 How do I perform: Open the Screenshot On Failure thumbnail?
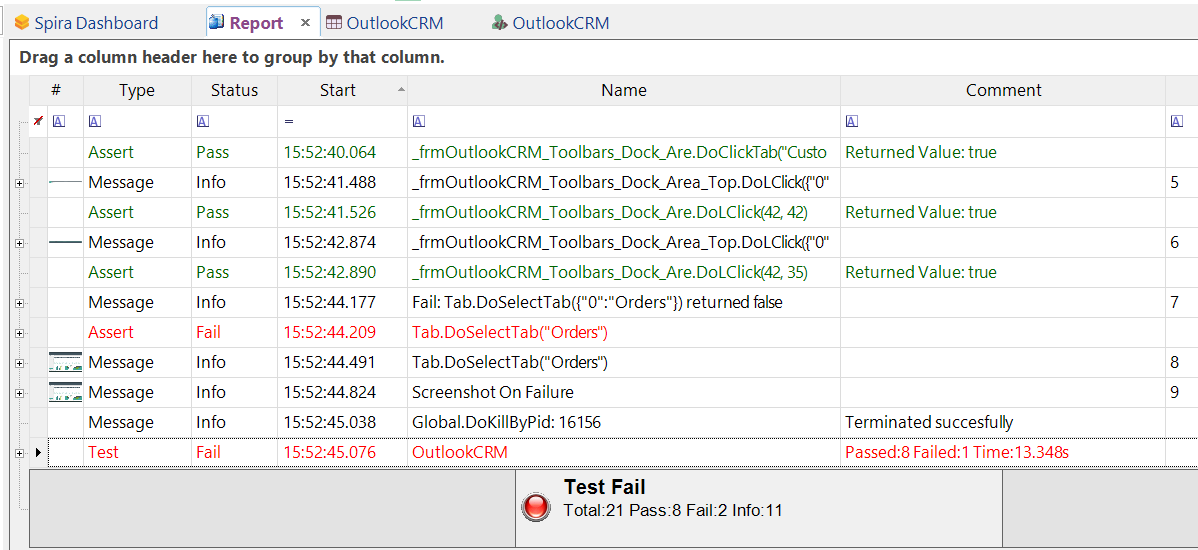(x=66, y=392)
